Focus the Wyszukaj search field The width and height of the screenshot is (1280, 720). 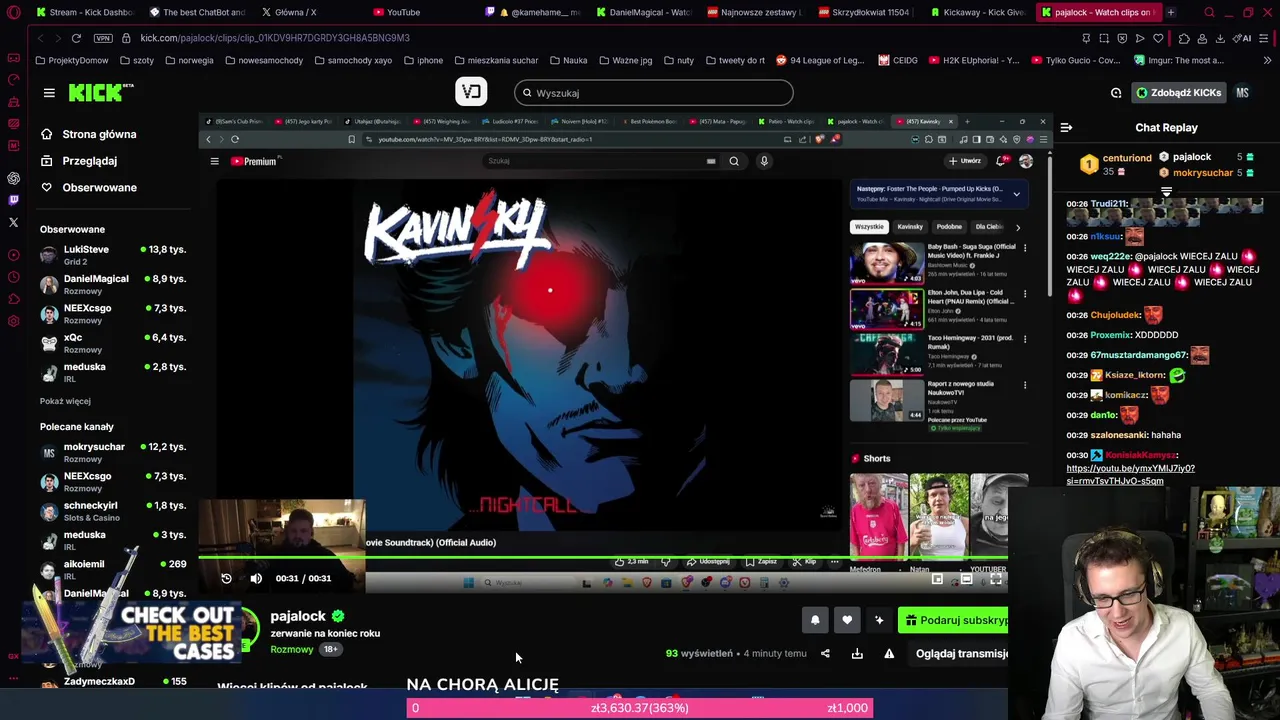[x=654, y=93]
